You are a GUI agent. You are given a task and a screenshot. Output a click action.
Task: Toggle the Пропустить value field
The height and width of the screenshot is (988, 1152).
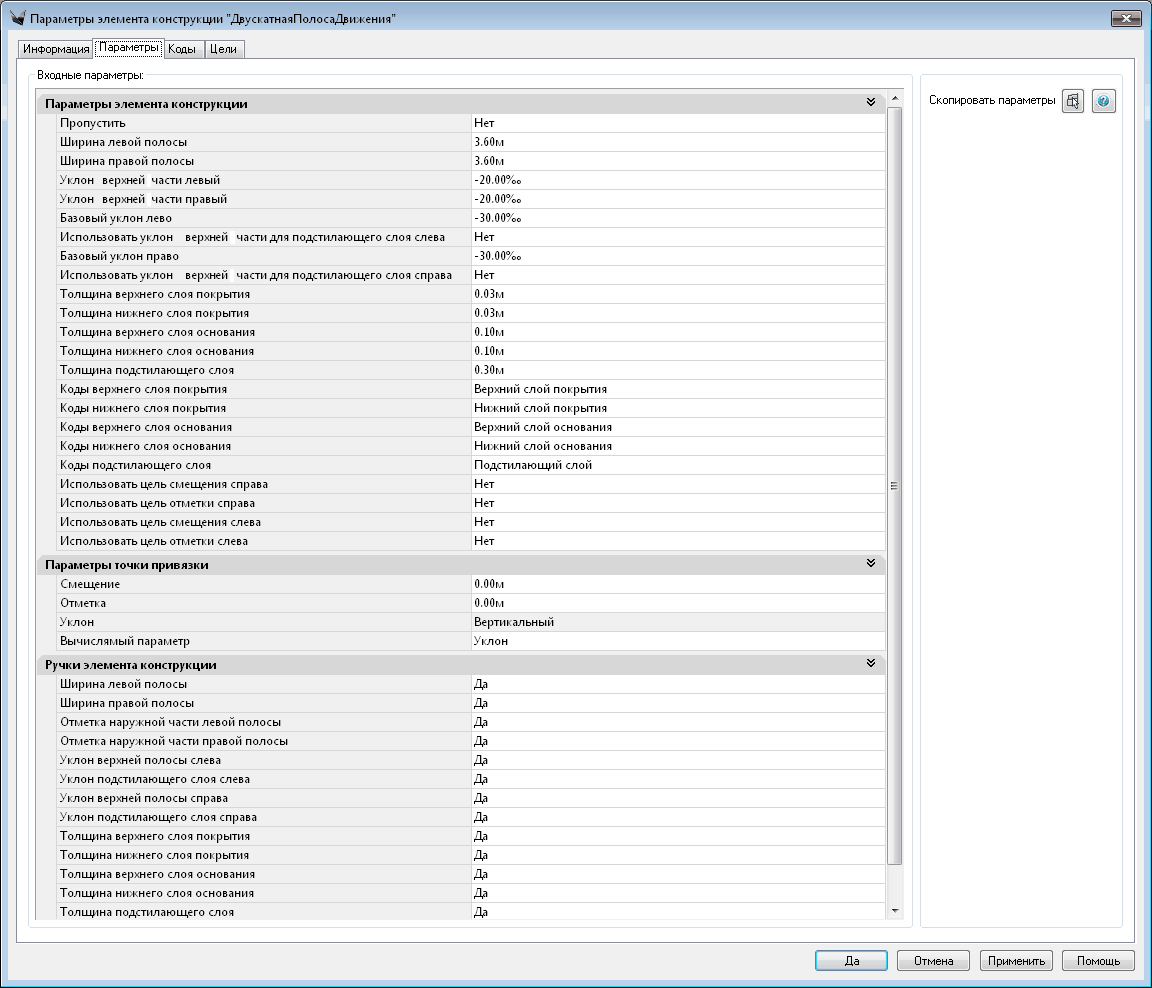678,123
